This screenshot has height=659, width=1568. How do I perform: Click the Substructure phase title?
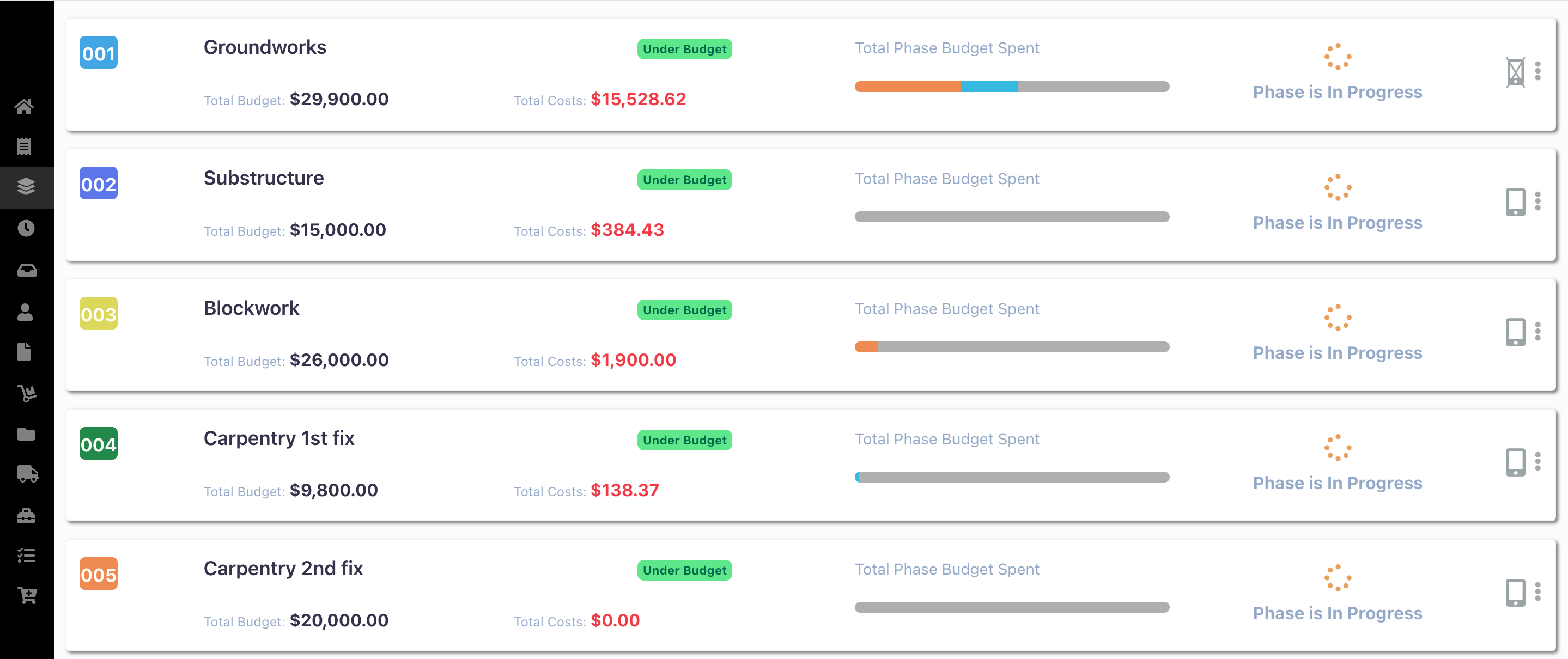point(264,178)
